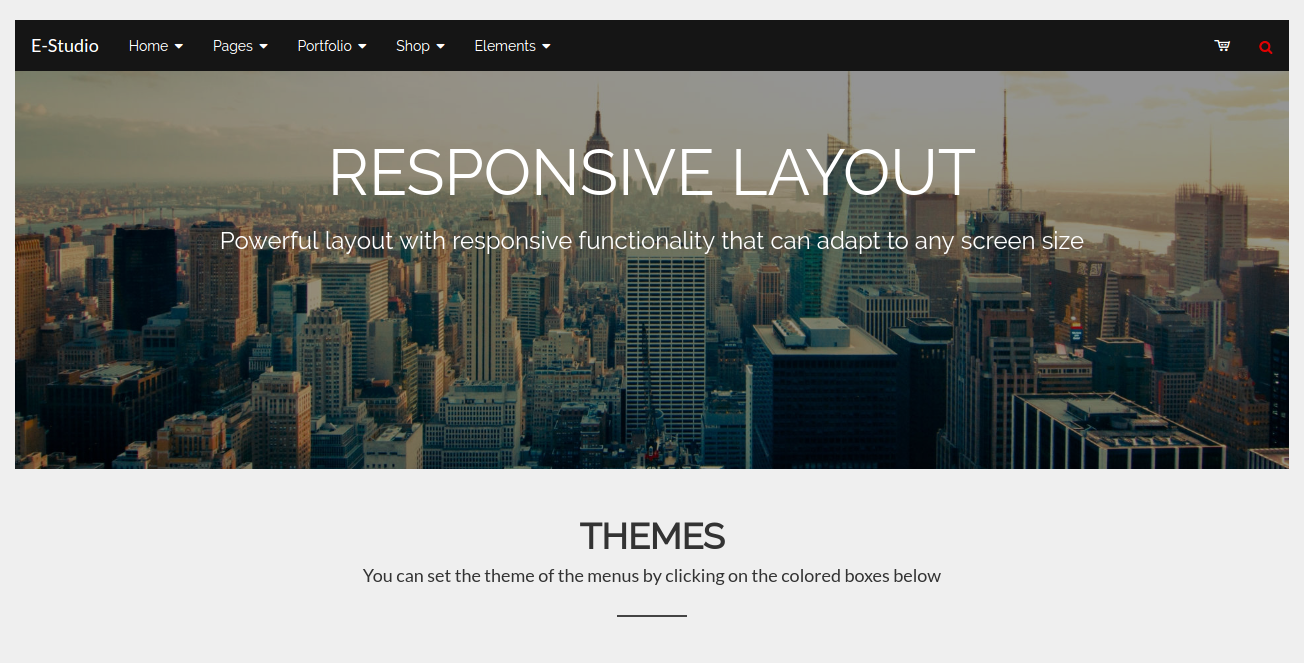This screenshot has height=663, width=1304.
Task: Click the 'Powerful layout with responsive functionality' subtitle
Action: (652, 242)
